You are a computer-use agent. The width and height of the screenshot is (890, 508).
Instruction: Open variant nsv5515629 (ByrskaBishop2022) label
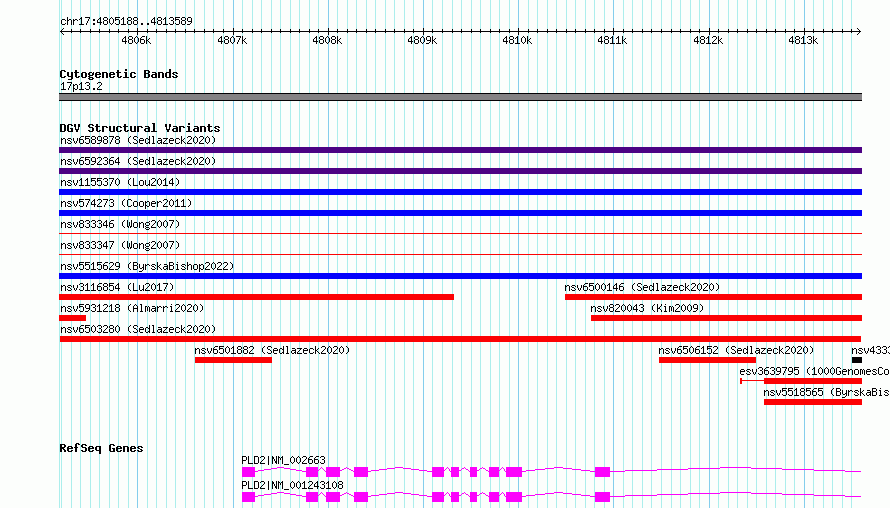pyautogui.click(x=147, y=266)
